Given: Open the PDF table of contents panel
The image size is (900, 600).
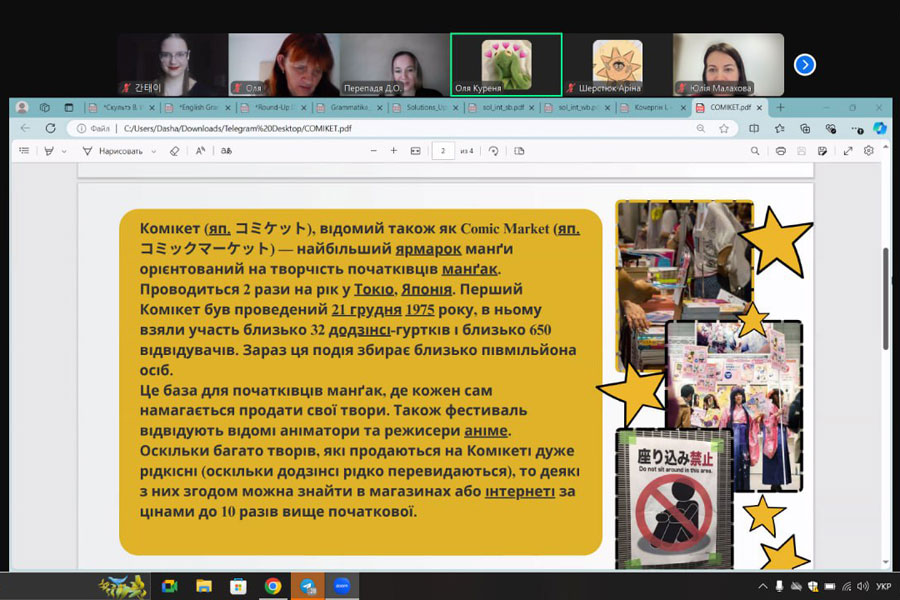Looking at the screenshot, I should coord(23,151).
